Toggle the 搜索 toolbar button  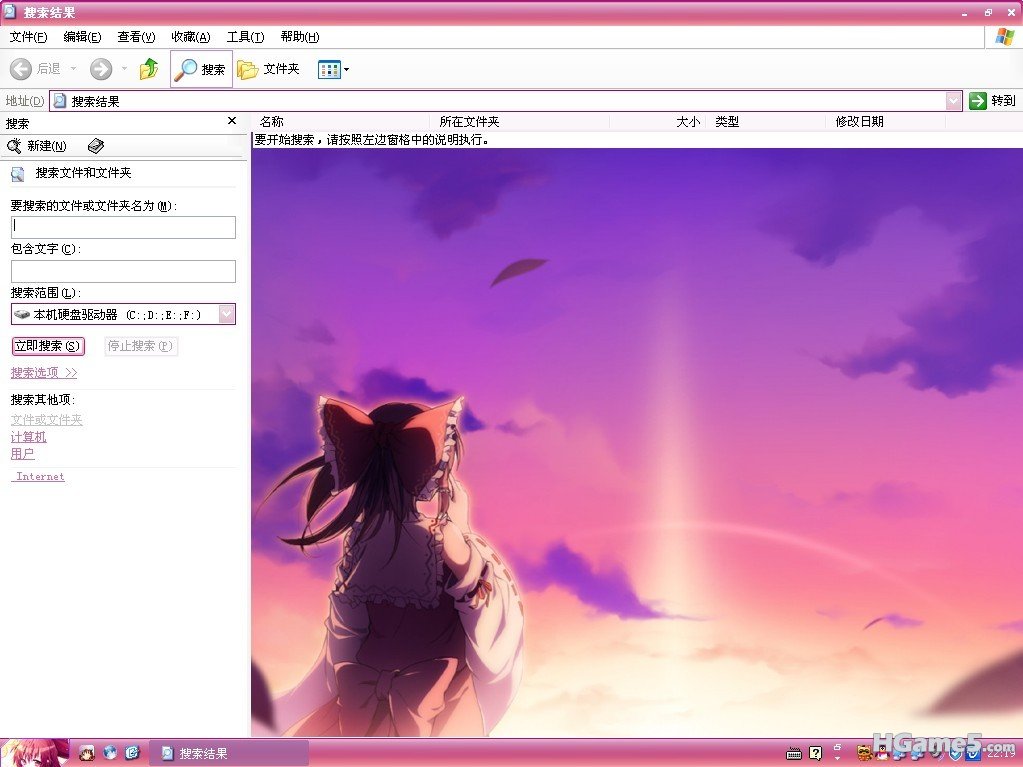click(x=201, y=68)
